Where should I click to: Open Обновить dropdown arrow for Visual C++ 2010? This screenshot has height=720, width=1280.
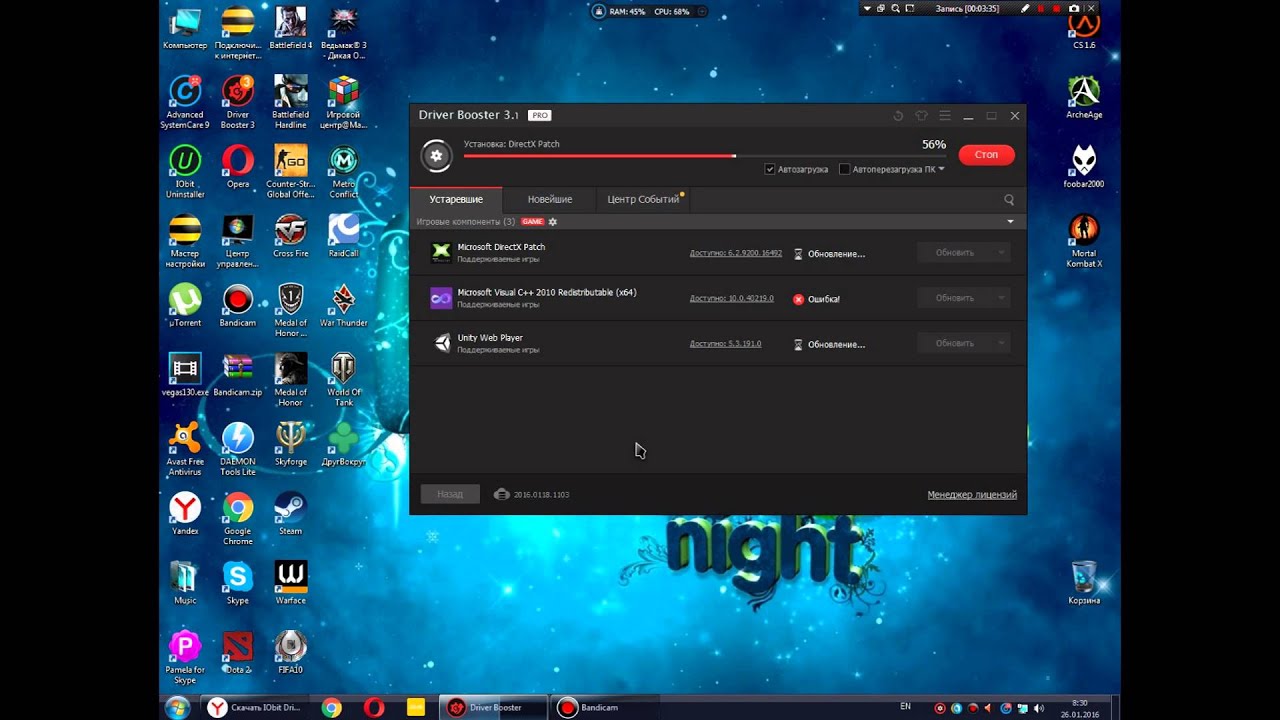click(1001, 298)
